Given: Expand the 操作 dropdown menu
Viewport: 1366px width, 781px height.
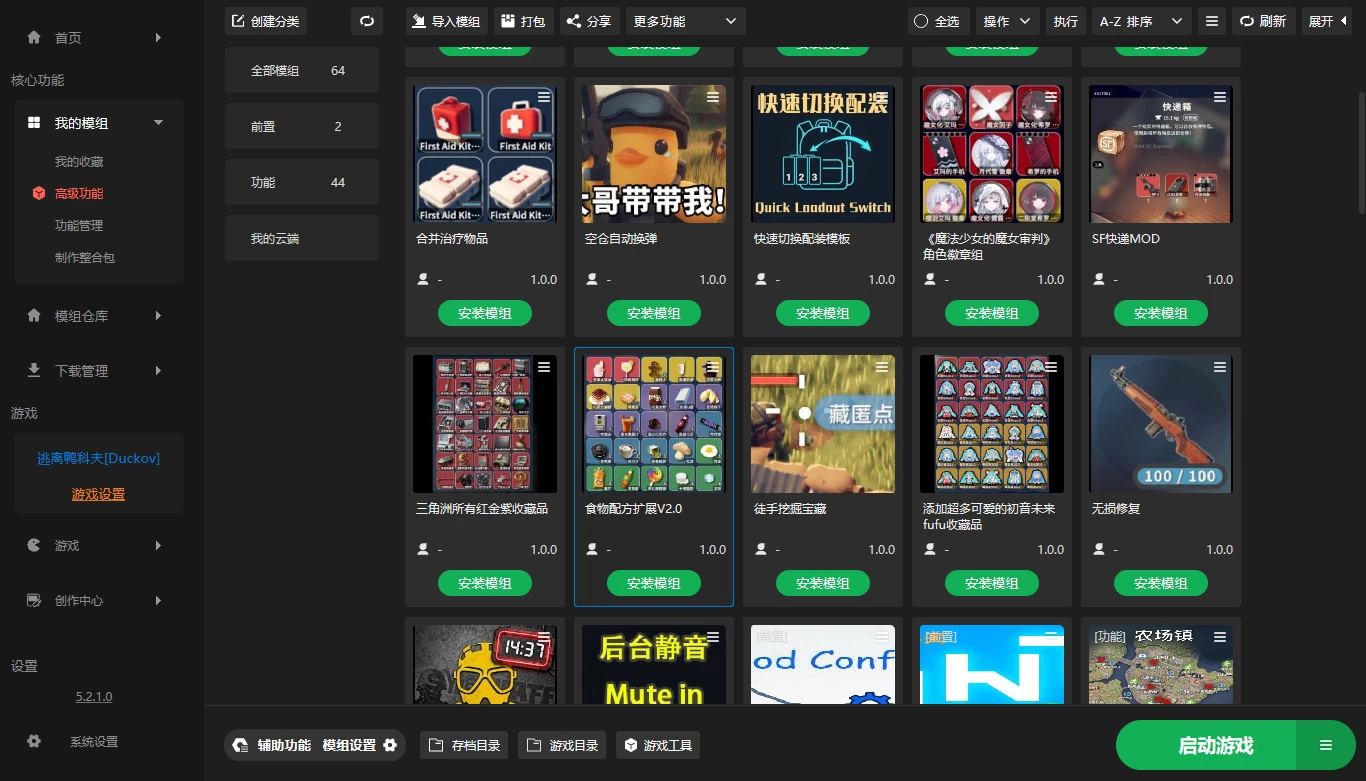Looking at the screenshot, I should 1007,21.
